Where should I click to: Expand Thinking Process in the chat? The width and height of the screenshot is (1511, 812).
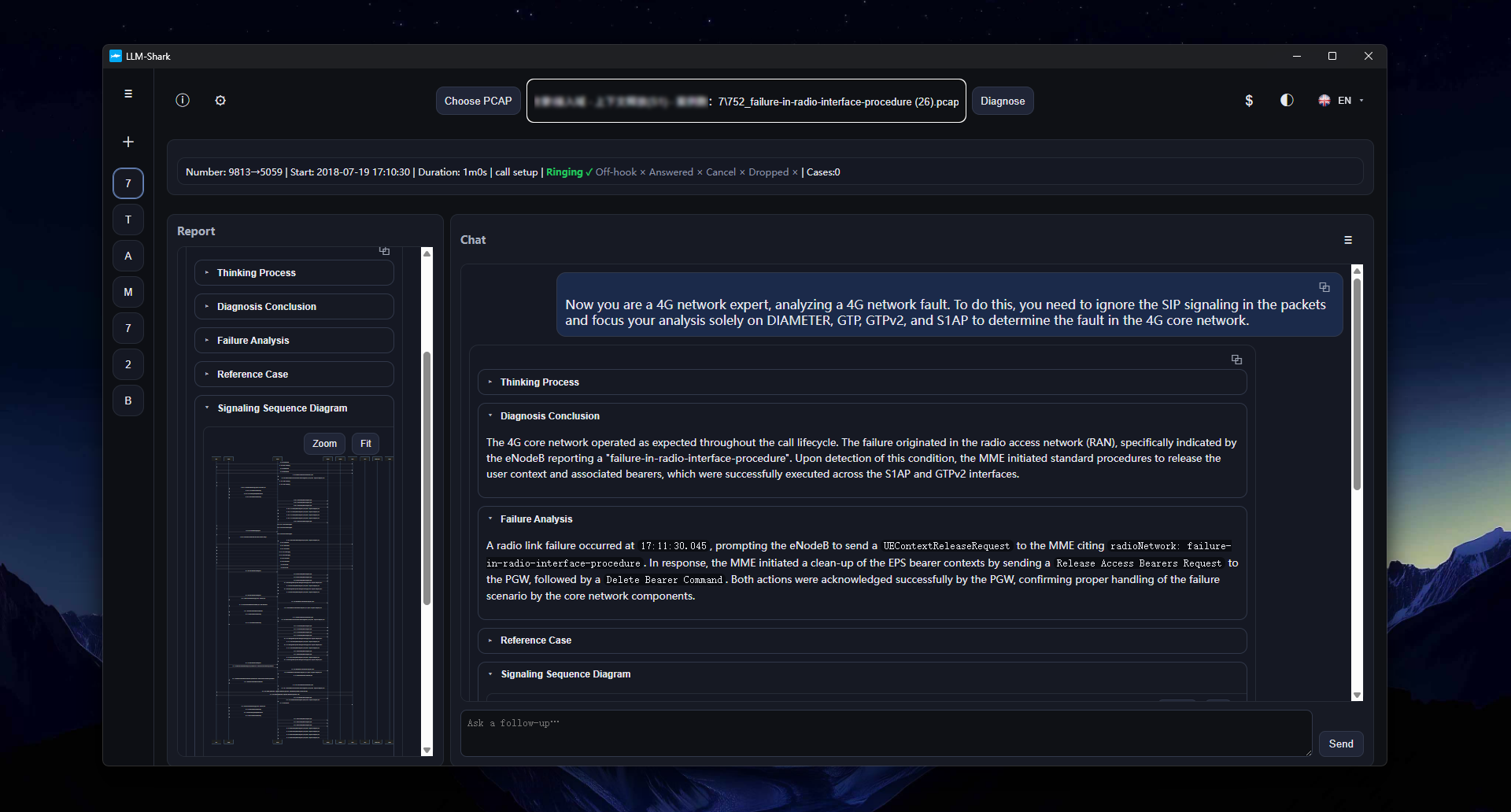coord(540,382)
